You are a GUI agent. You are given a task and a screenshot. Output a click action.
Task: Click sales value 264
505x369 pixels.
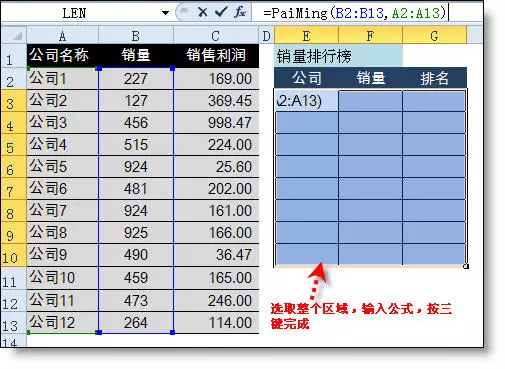[x=136, y=323]
